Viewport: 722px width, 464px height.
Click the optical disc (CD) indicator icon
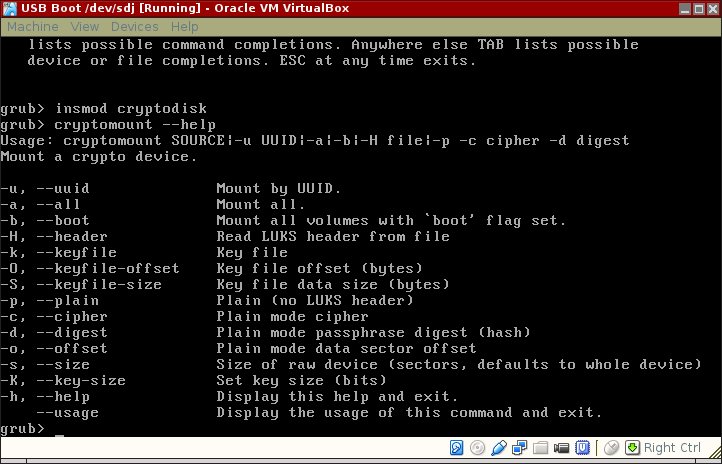pyautogui.click(x=477, y=447)
